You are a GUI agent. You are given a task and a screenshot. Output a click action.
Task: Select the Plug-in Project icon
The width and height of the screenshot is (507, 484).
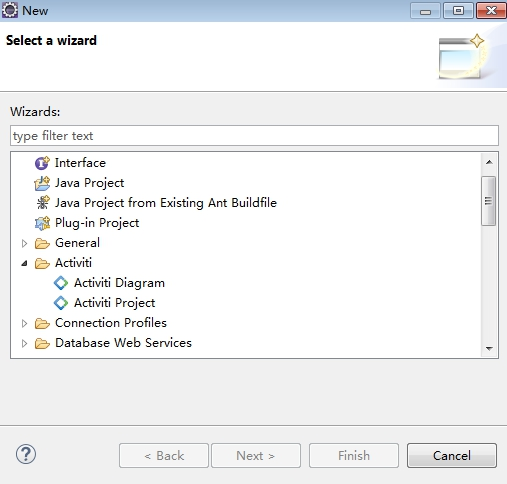coord(42,223)
